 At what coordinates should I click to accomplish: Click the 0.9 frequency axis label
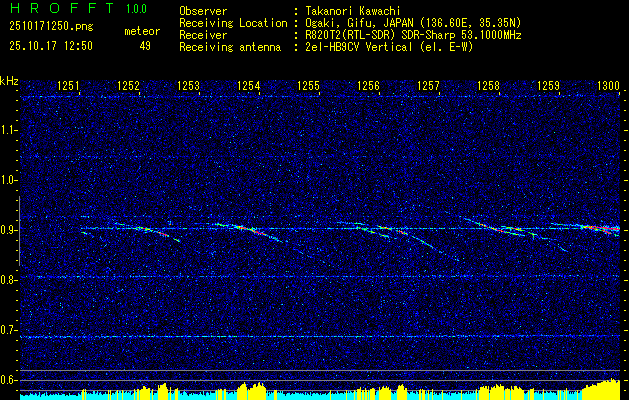click(9, 230)
